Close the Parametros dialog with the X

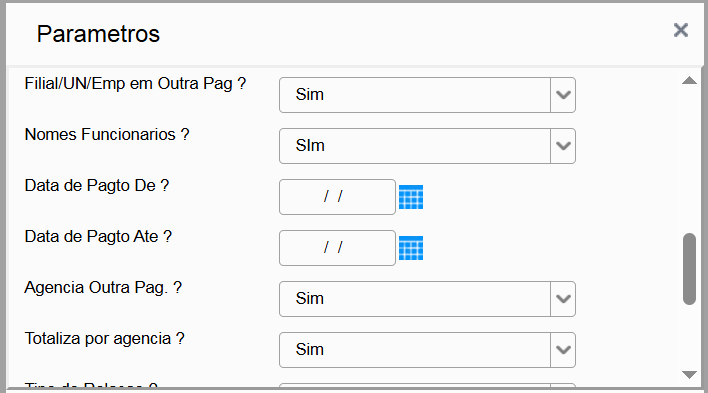[x=681, y=30]
